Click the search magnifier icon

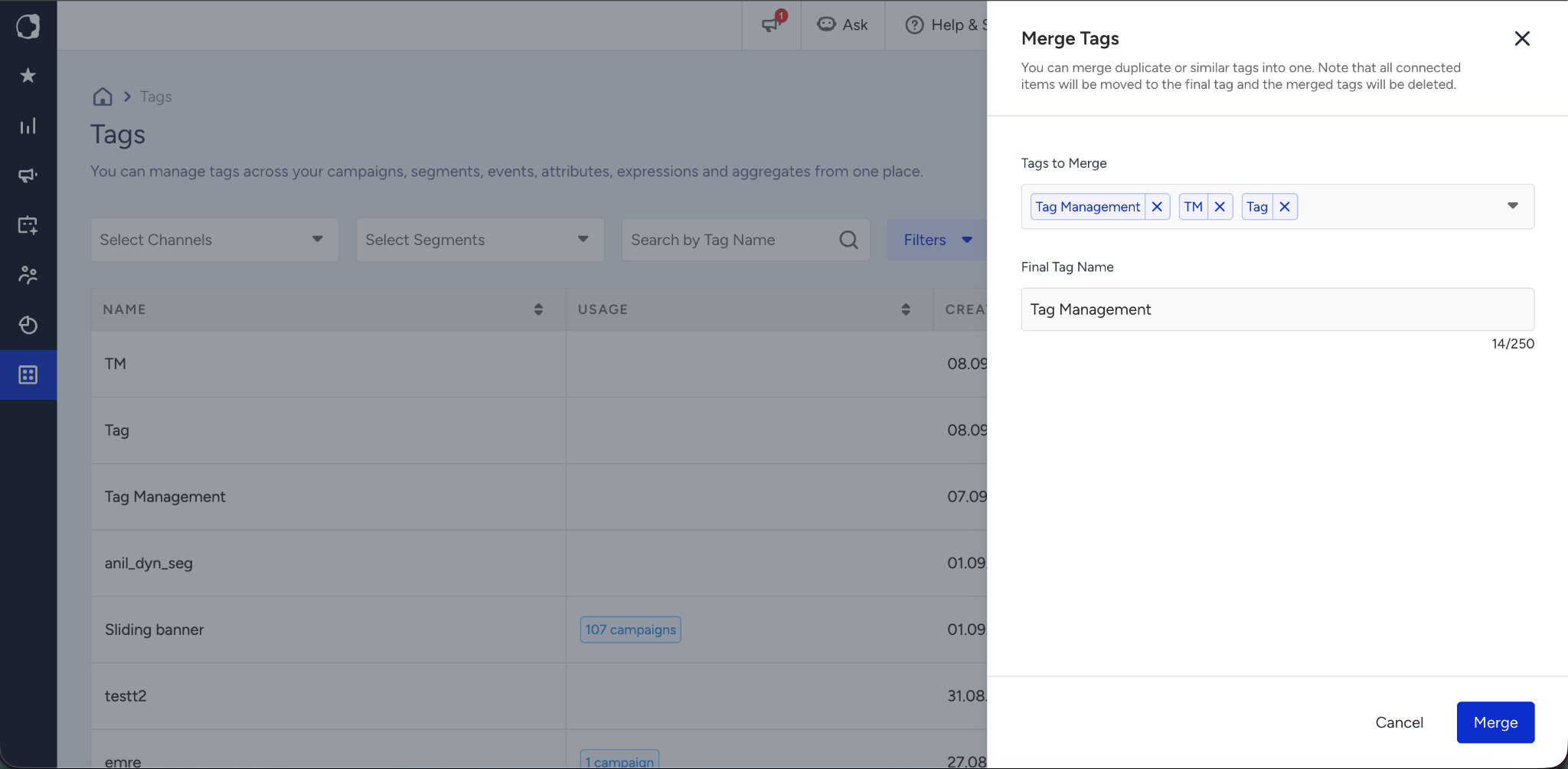click(x=848, y=240)
